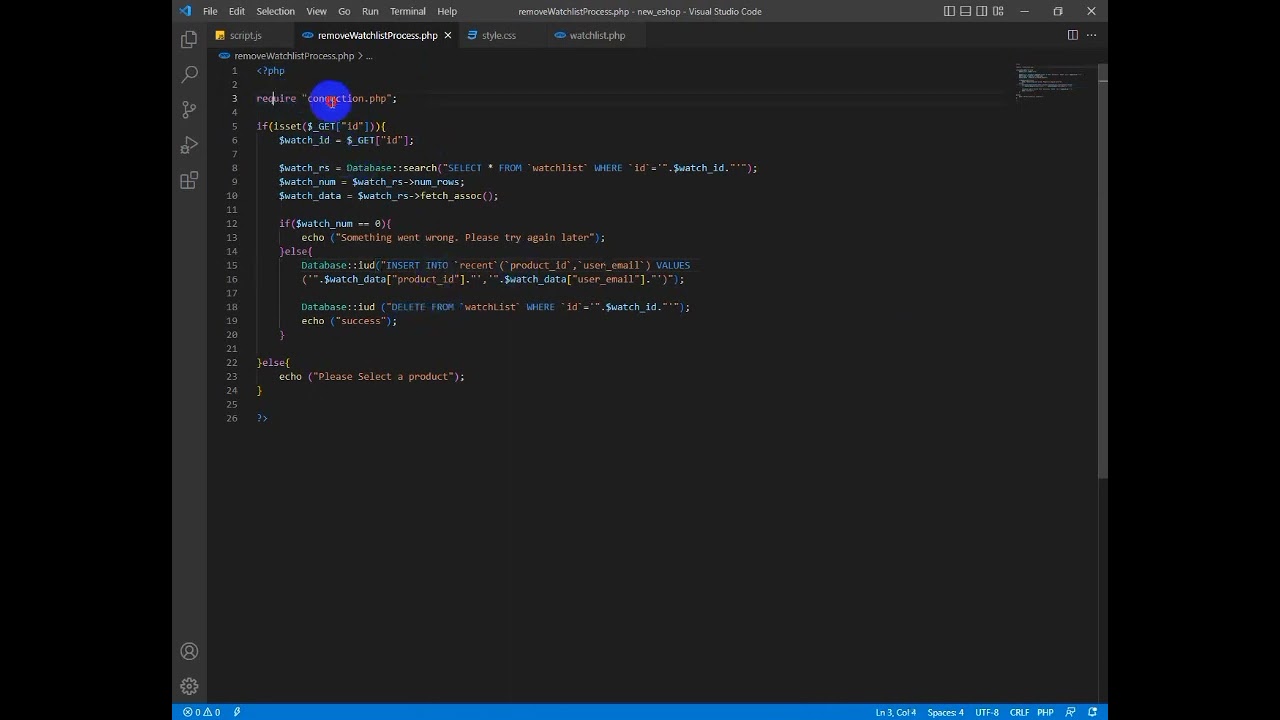This screenshot has height=720, width=1280.
Task: Toggle the bottom Panel layout button
Action: 965,11
